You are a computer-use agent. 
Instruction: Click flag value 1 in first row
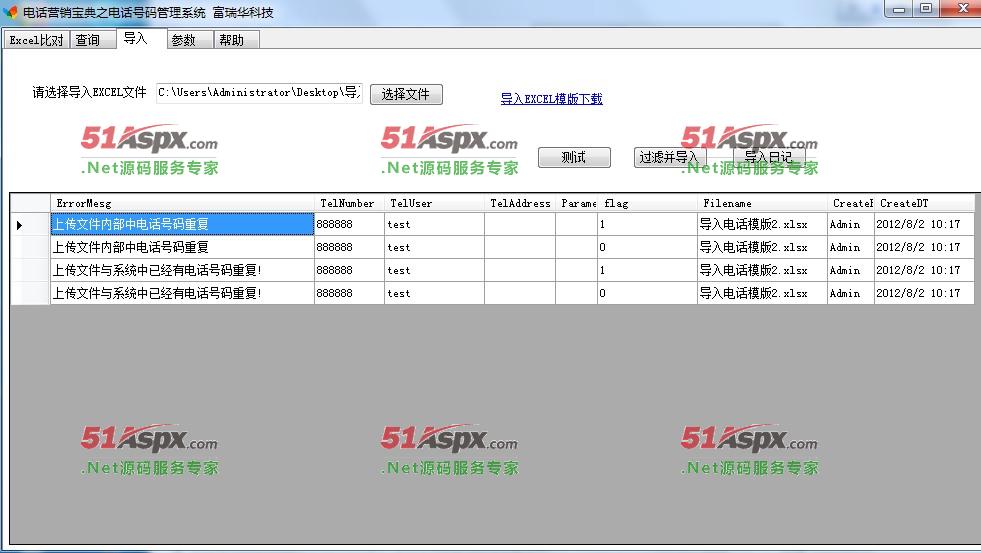647,224
